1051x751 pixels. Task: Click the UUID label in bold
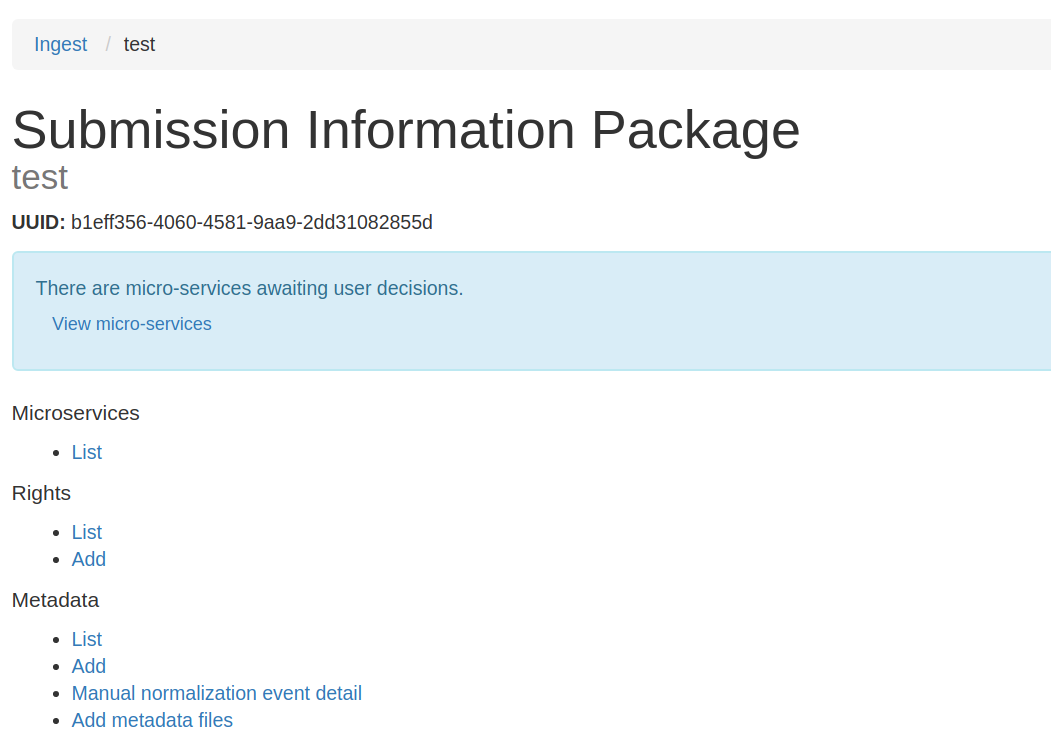(x=38, y=222)
